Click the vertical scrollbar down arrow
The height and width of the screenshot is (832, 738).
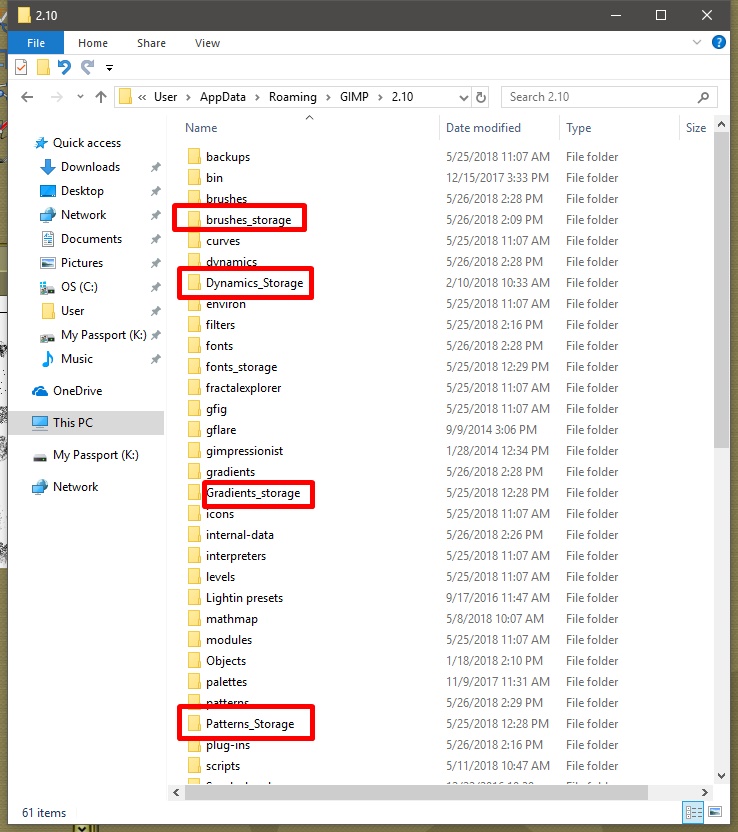click(721, 776)
